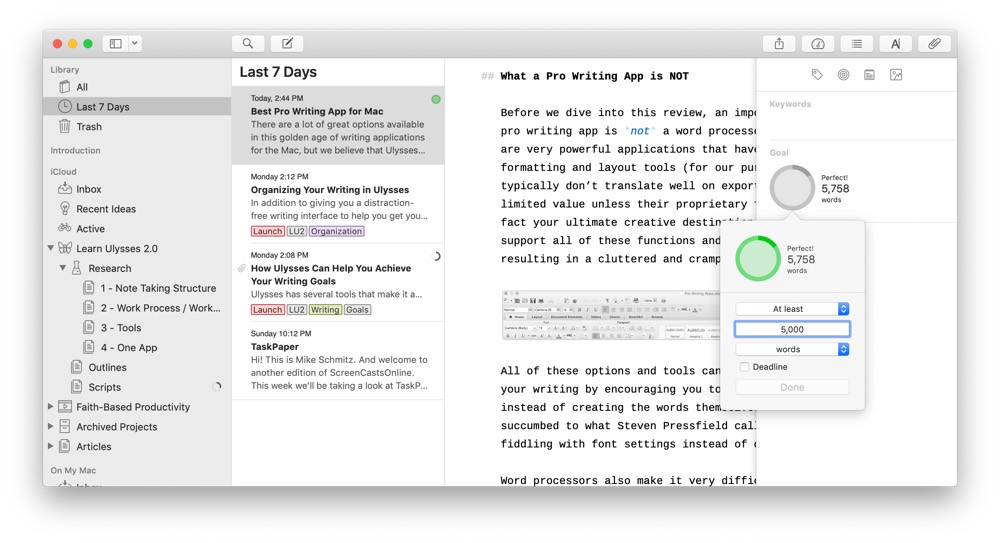Select the keywords tag icon

(817, 75)
